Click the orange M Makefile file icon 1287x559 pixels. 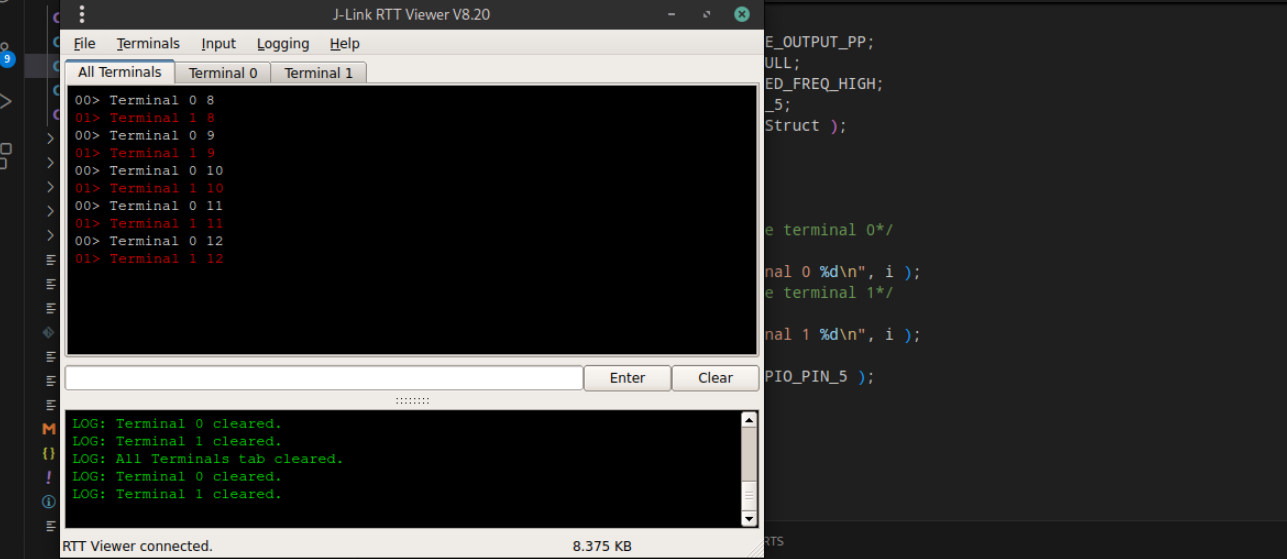click(49, 429)
